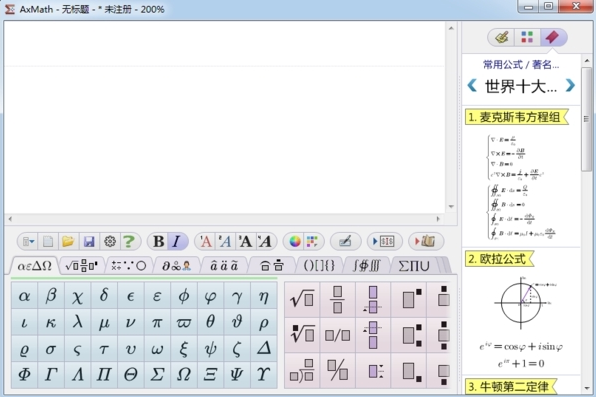Insert square root template

click(302, 300)
